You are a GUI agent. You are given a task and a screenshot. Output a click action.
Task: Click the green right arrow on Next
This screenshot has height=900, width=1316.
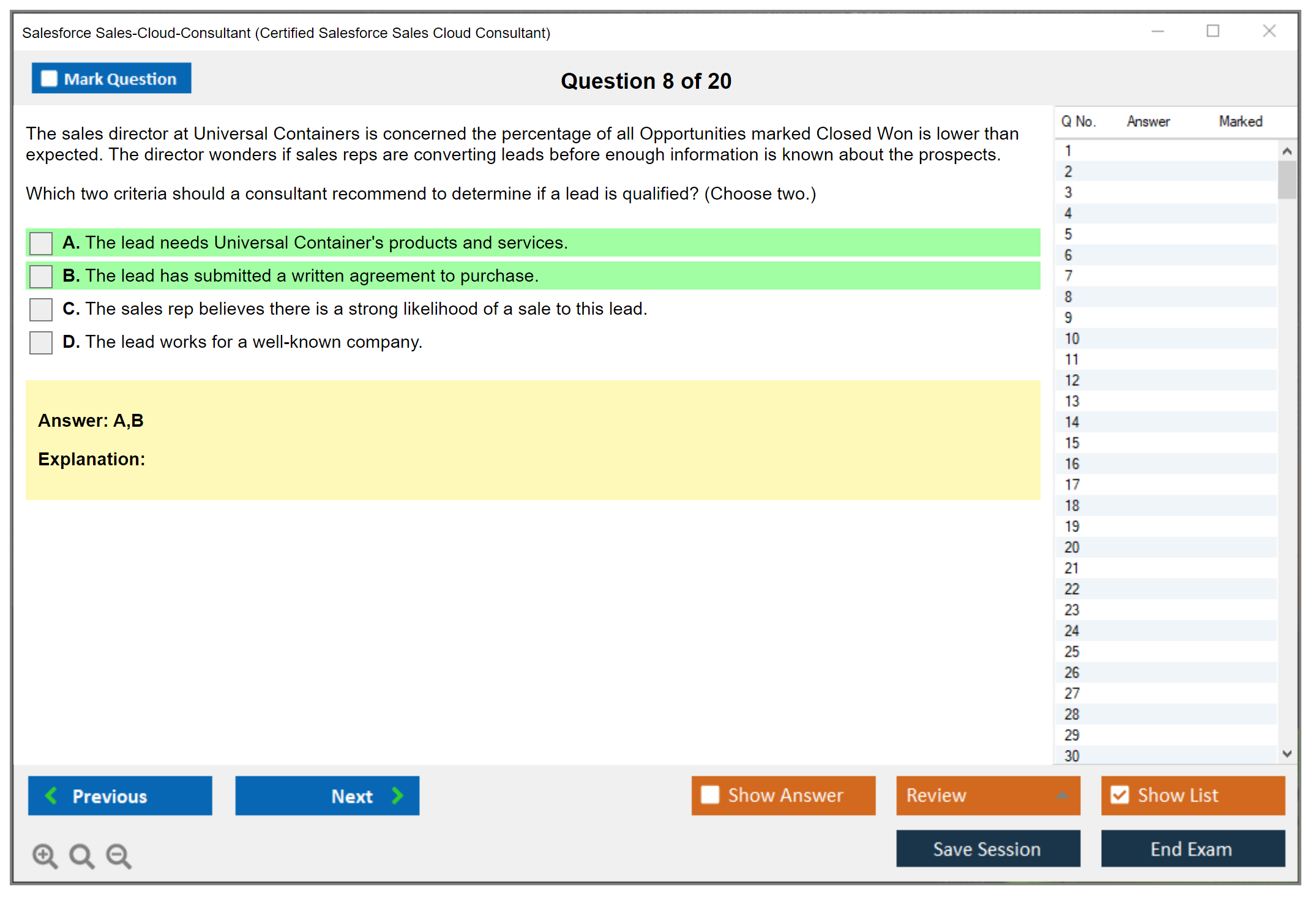(397, 796)
